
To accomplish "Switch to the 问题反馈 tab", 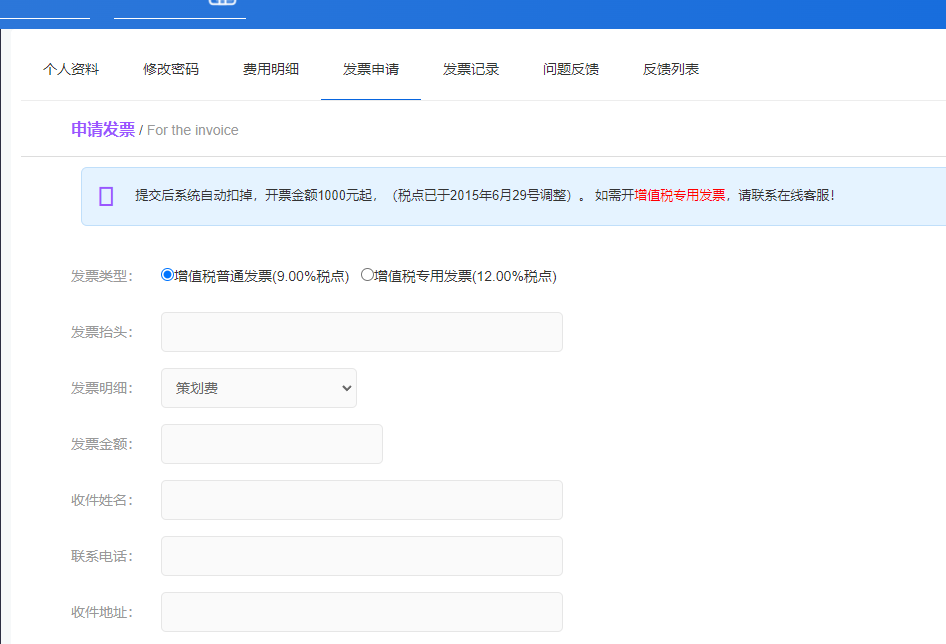I will (x=570, y=69).
